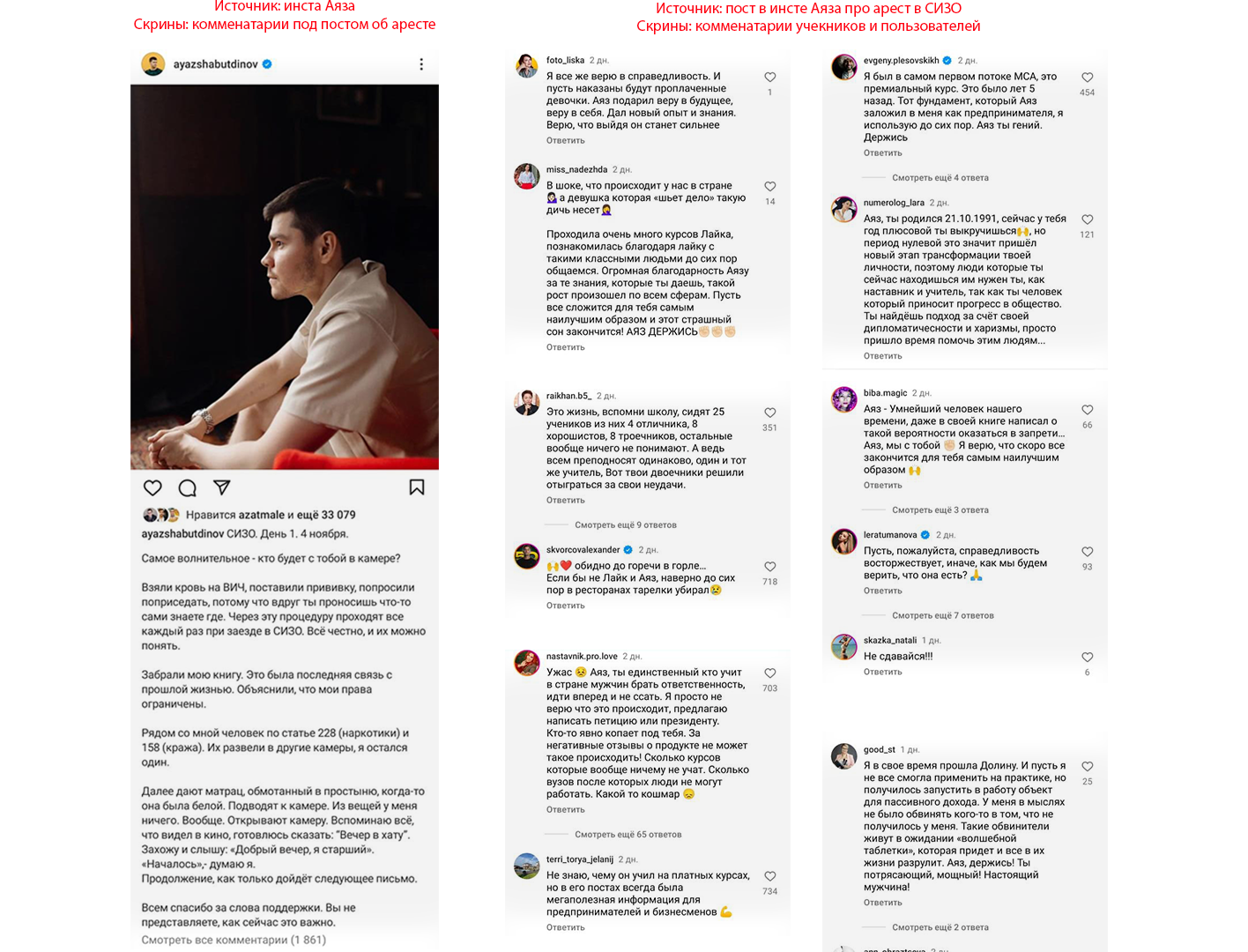1248x952 pixels.
Task: Like evgeny.plesovskikh's comment with 454 likes
Action: [x=1088, y=78]
